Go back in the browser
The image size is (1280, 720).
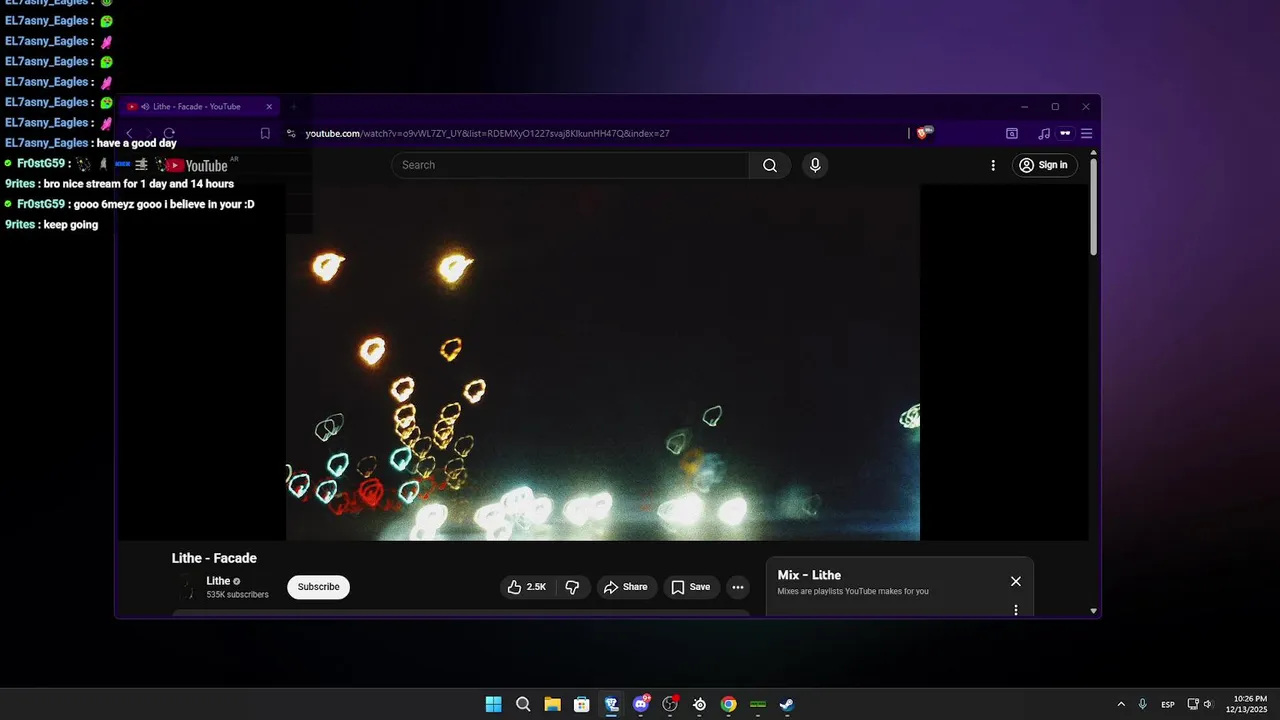[x=129, y=133]
